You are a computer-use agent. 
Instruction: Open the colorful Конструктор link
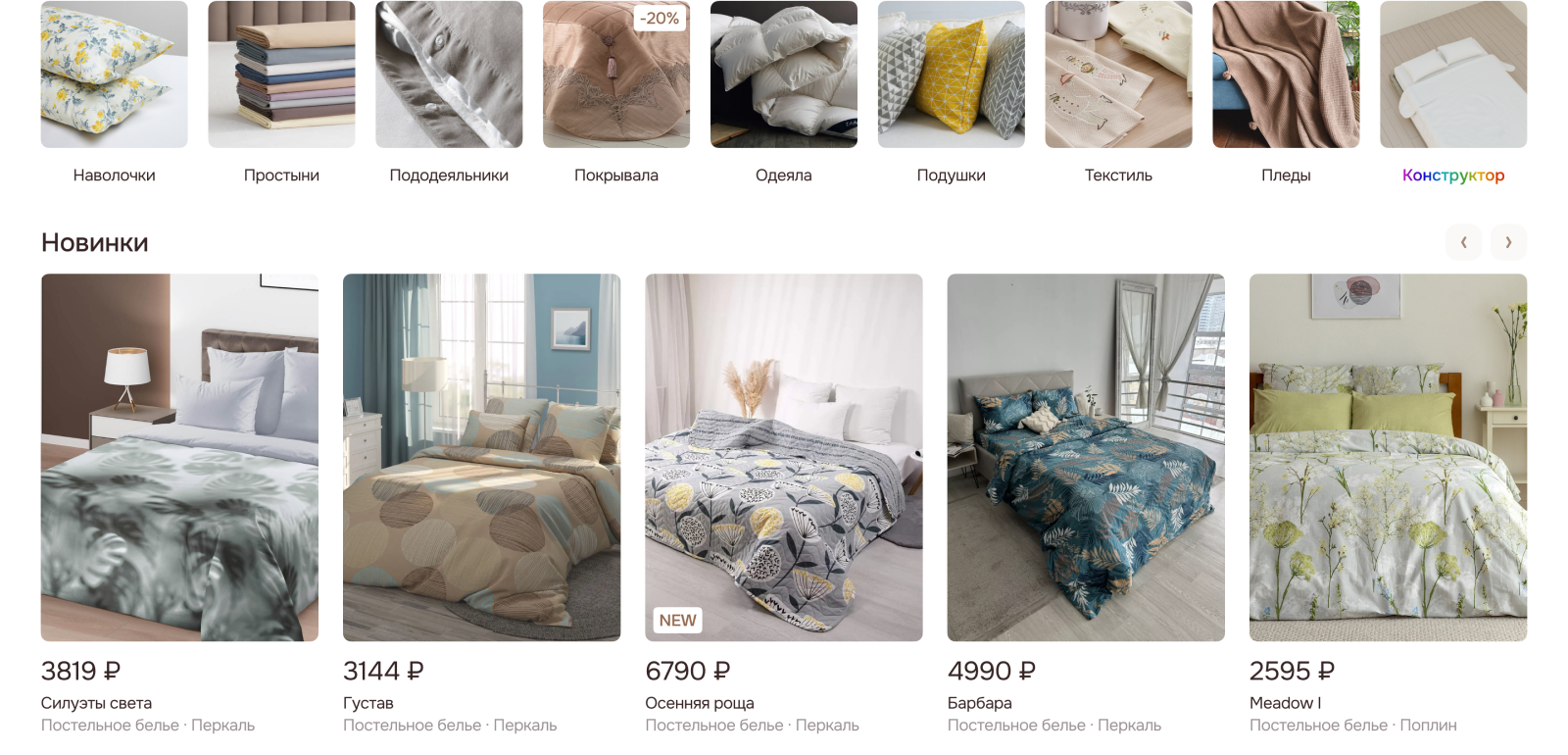pos(1453,176)
